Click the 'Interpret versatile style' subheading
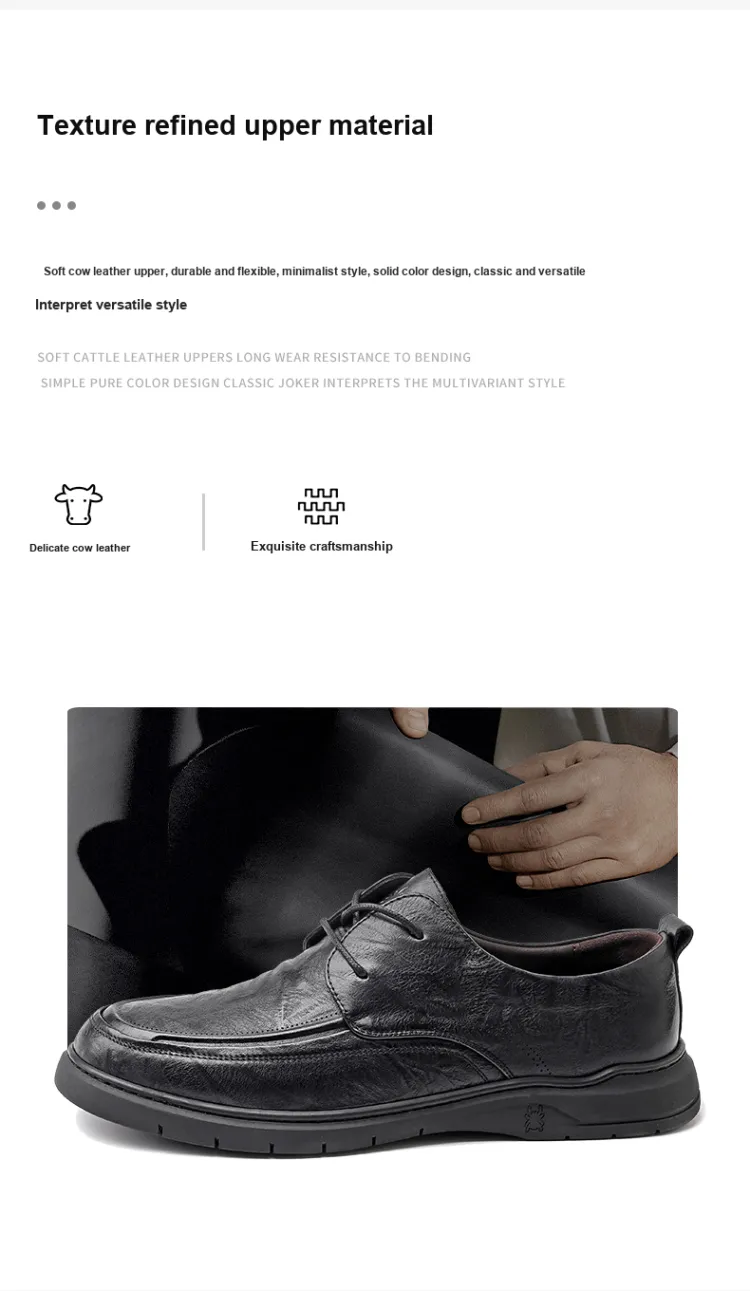750x1291 pixels. click(111, 304)
